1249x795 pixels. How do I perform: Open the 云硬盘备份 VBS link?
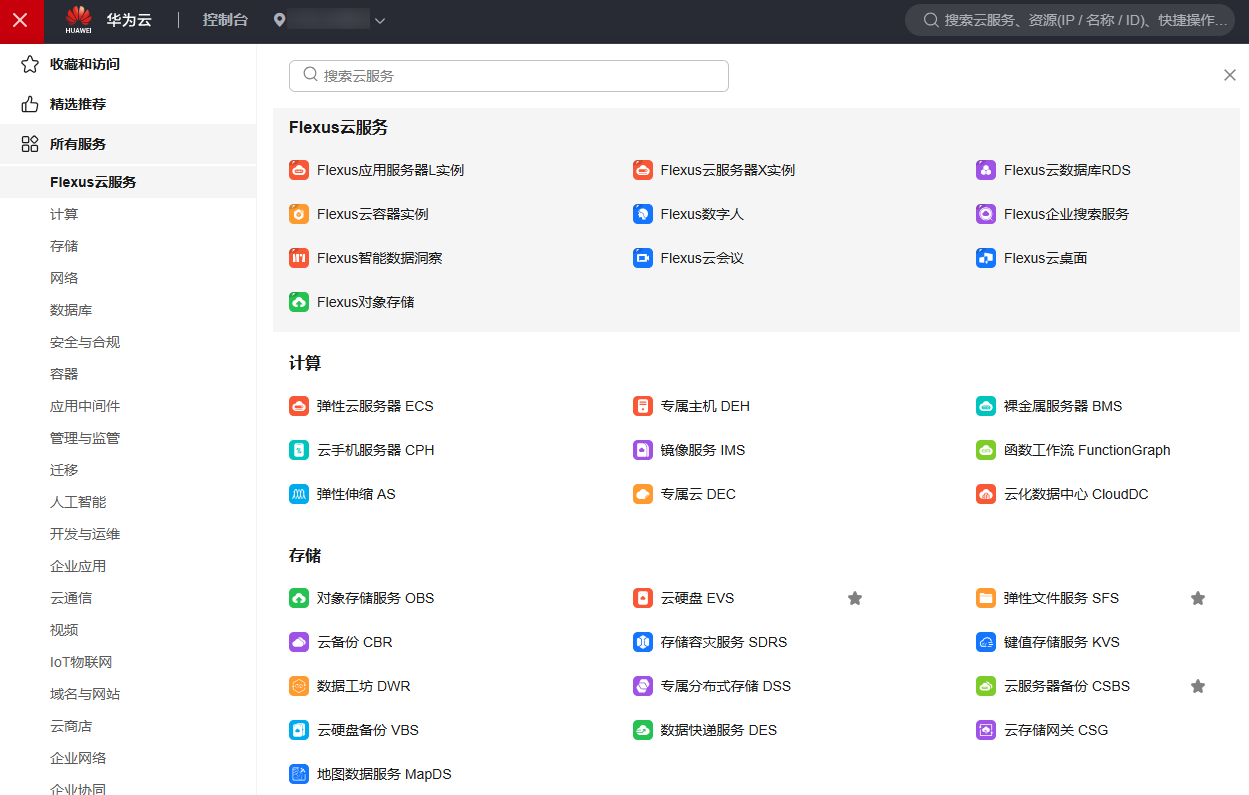[368, 730]
